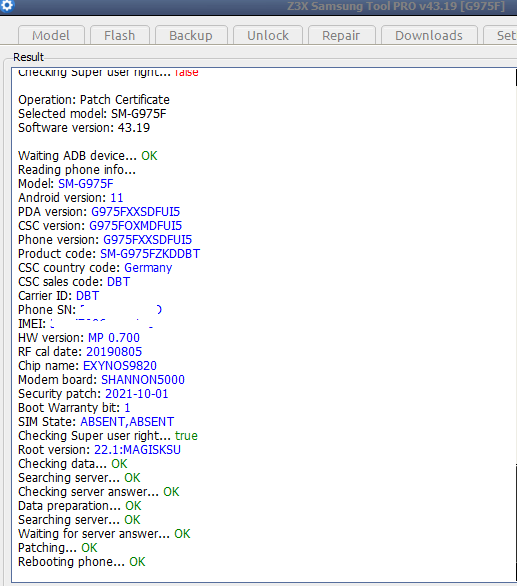Click the 'Phone SN:' line

click(90, 310)
